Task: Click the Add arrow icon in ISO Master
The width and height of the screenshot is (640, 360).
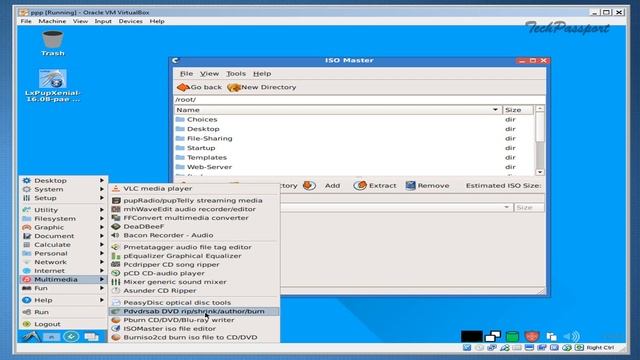Action: (309, 185)
